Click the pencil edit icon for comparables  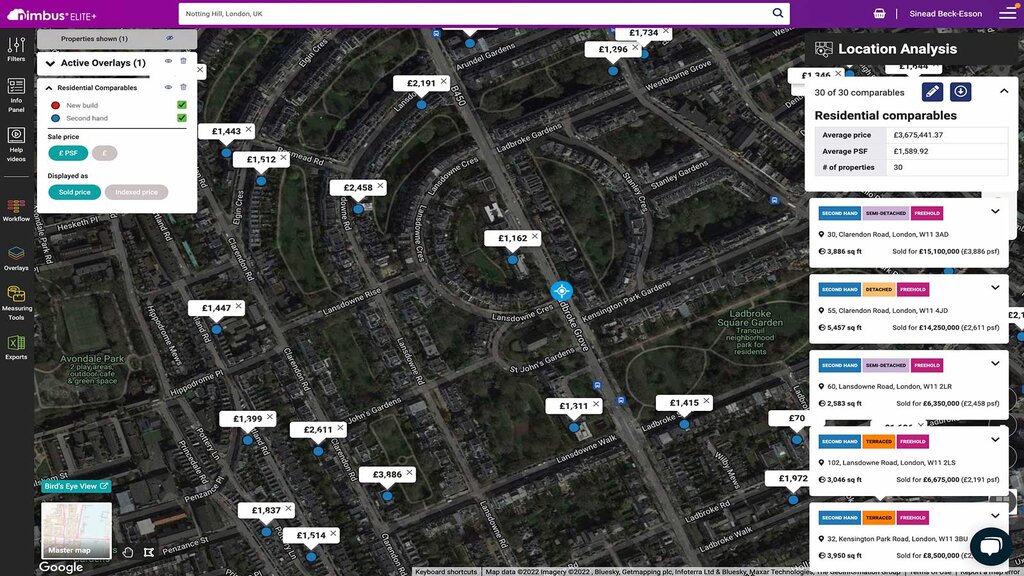(934, 91)
